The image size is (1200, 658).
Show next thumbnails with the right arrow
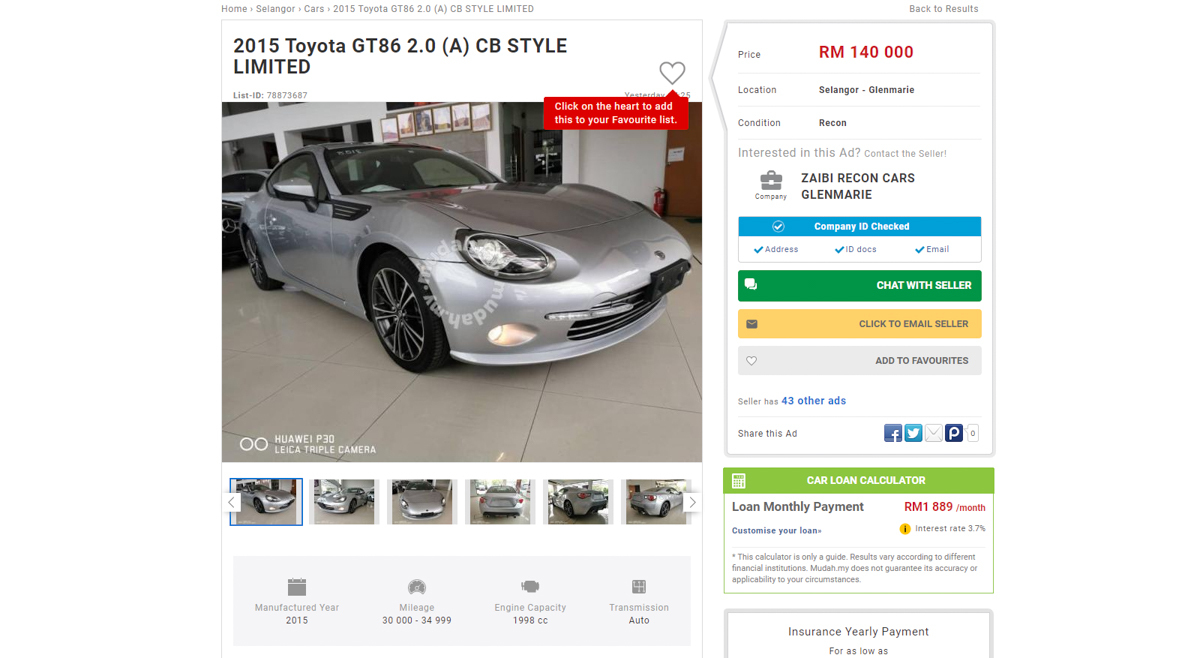click(692, 502)
